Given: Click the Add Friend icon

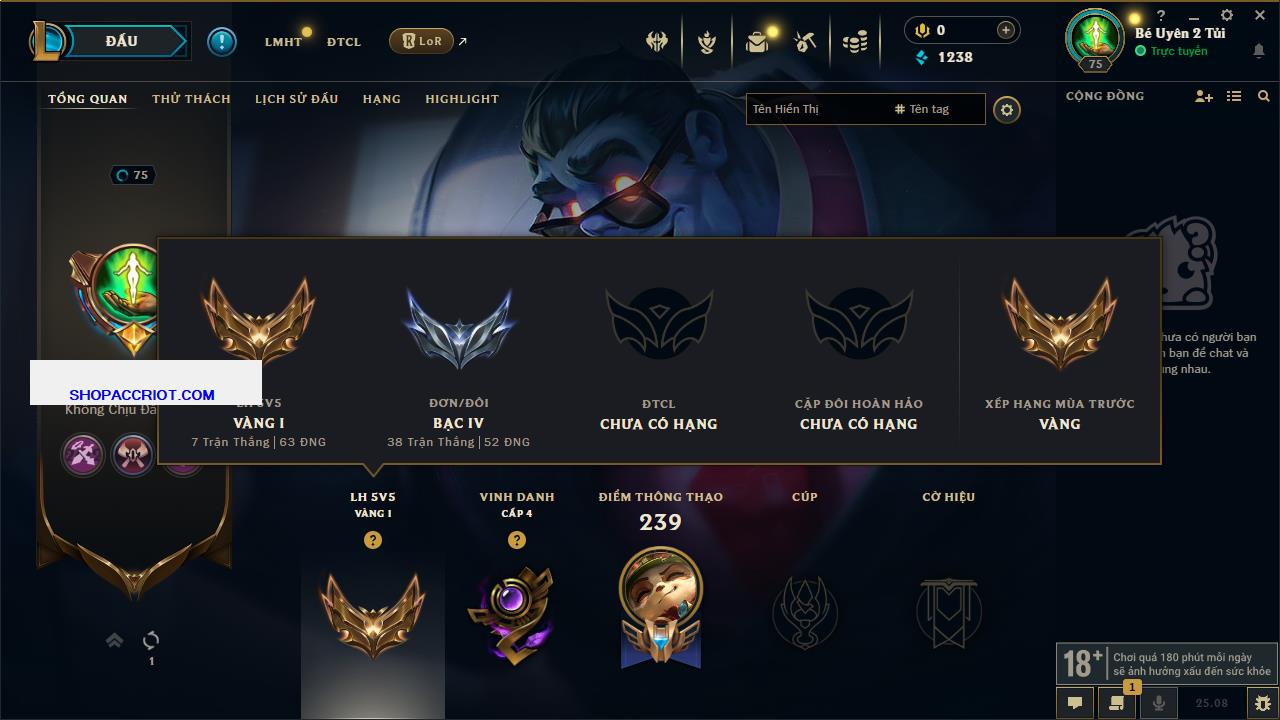Looking at the screenshot, I should (x=1203, y=96).
